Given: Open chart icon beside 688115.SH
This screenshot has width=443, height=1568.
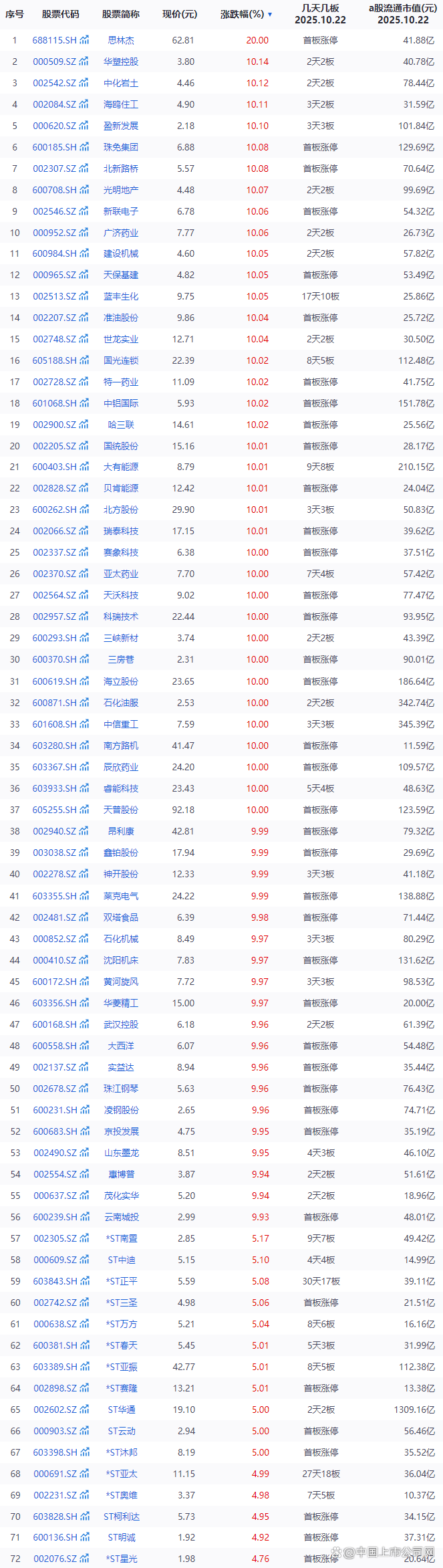Looking at the screenshot, I should click(x=84, y=40).
